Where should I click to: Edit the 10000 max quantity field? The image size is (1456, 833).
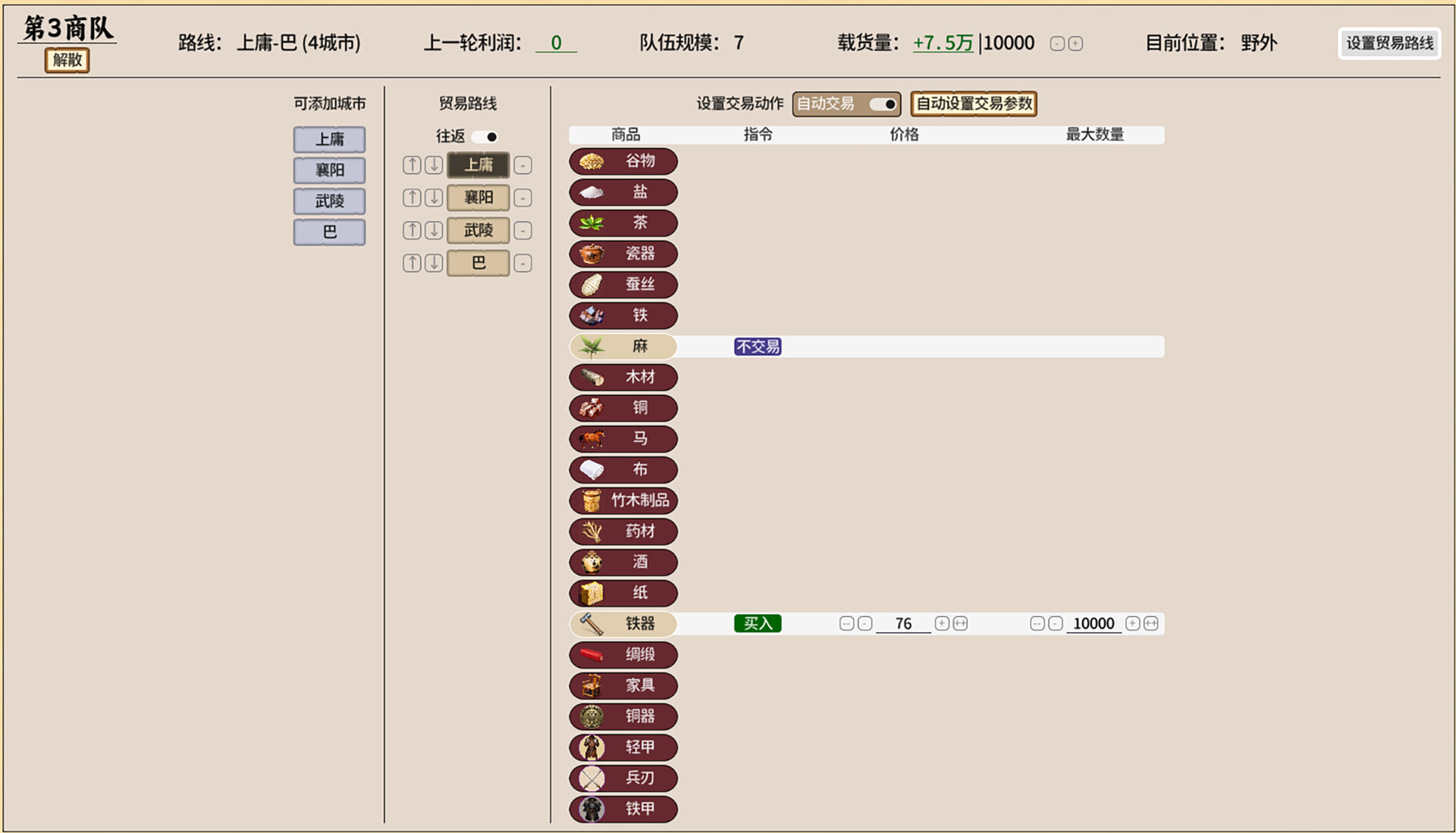[x=1092, y=623]
